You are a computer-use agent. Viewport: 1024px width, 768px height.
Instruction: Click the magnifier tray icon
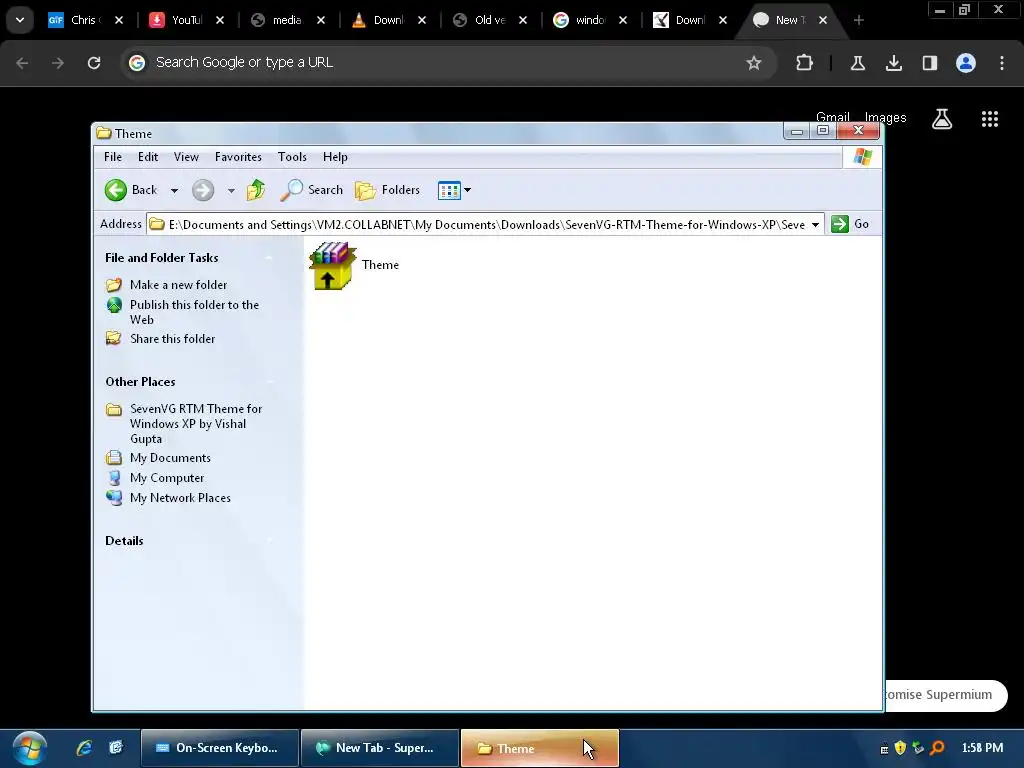click(x=937, y=748)
